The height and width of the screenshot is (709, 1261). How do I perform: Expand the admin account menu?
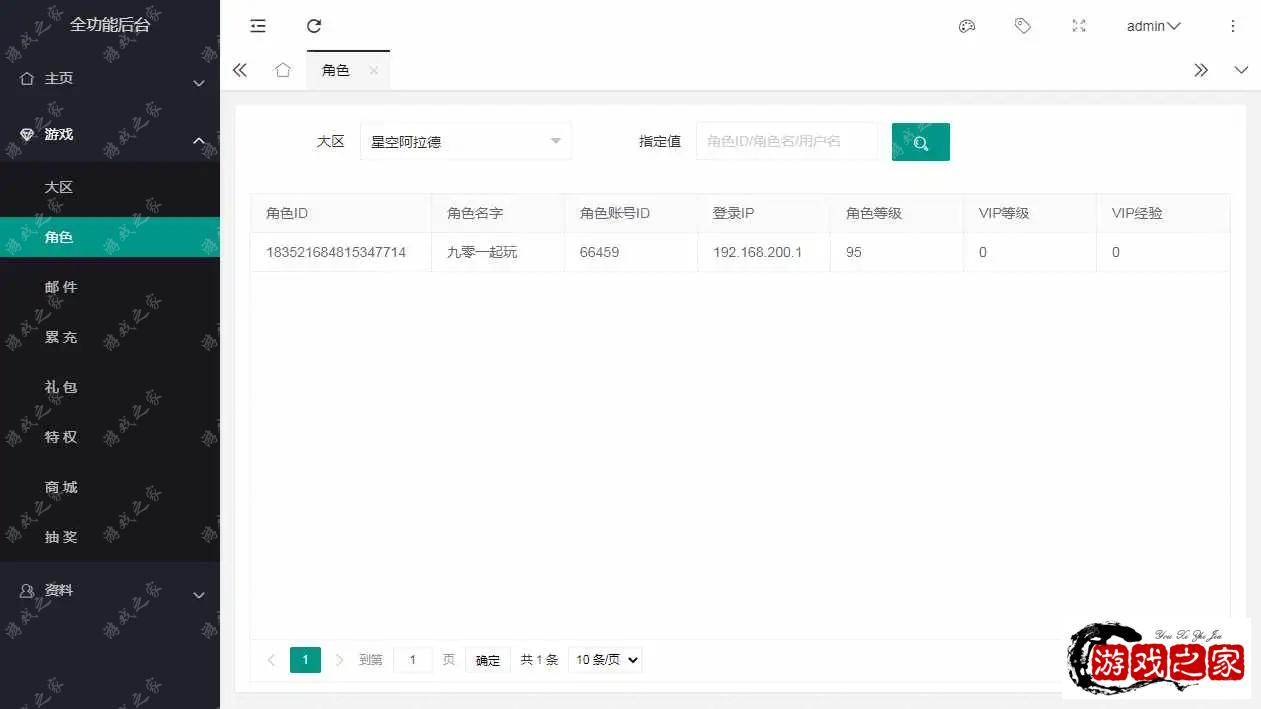(x=1152, y=26)
